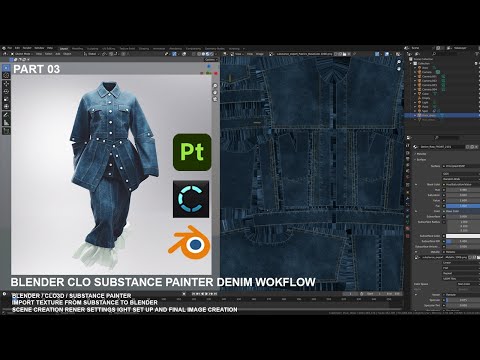480x360 pixels.
Task: Click the outliner filter funnel icon
Action: pos(477,54)
